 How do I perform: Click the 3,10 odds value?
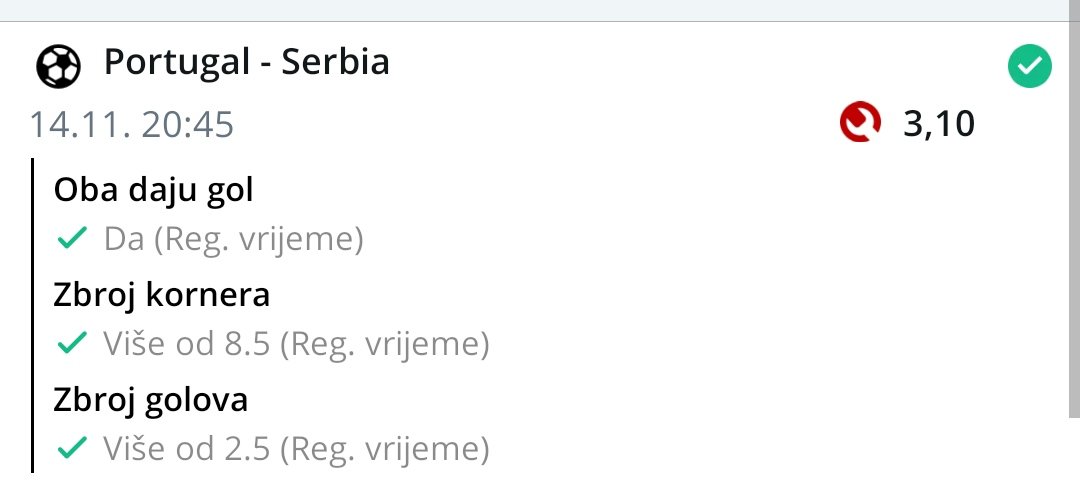(938, 125)
